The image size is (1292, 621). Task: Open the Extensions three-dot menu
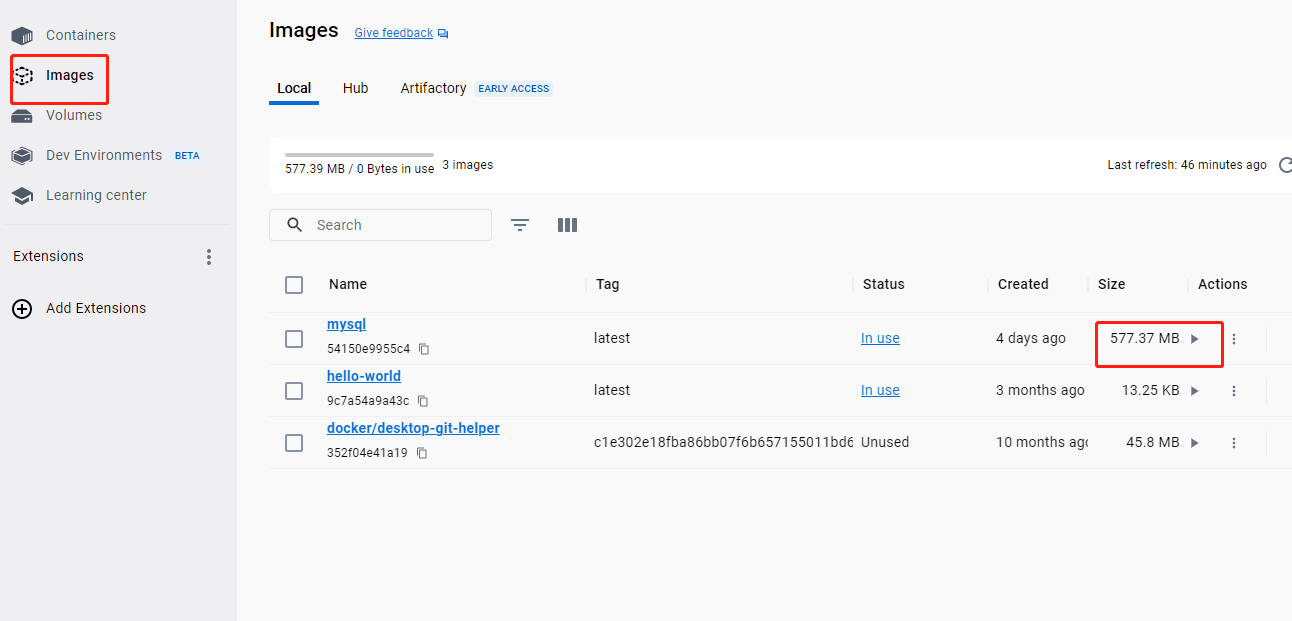[x=209, y=257]
